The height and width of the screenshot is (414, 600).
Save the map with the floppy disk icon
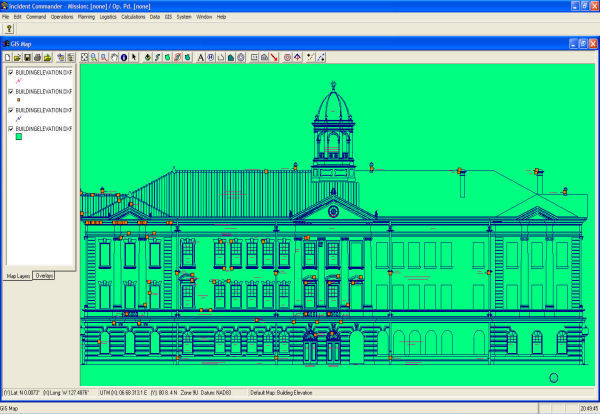click(27, 57)
